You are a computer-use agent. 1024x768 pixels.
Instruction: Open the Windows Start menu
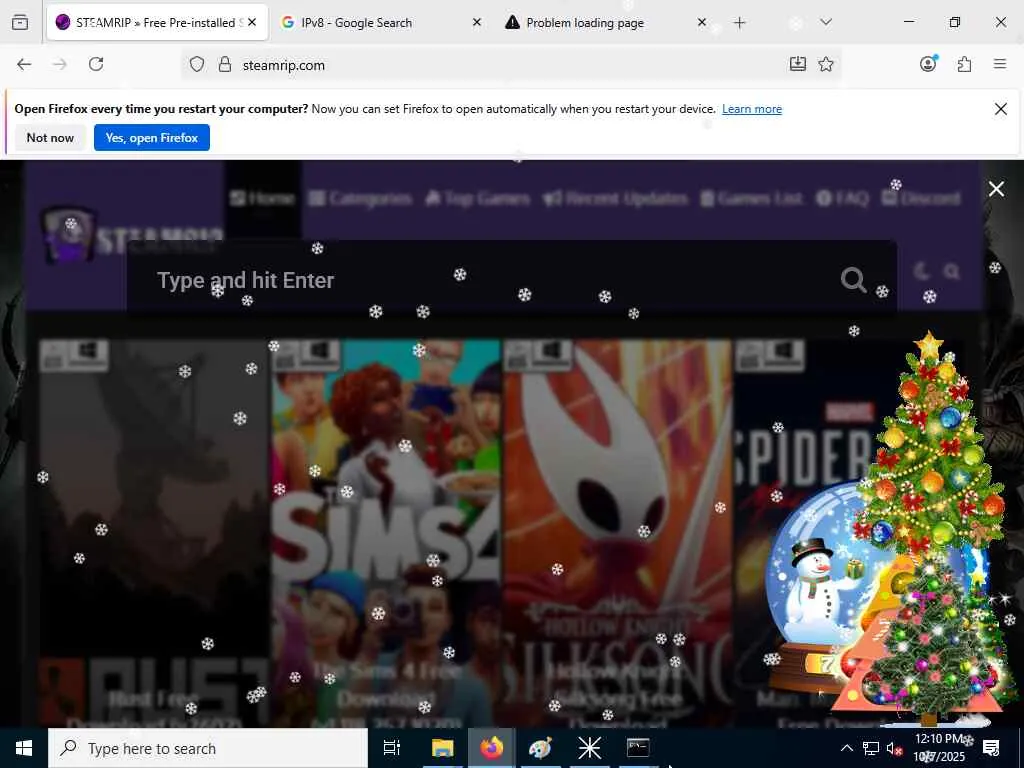(x=24, y=748)
